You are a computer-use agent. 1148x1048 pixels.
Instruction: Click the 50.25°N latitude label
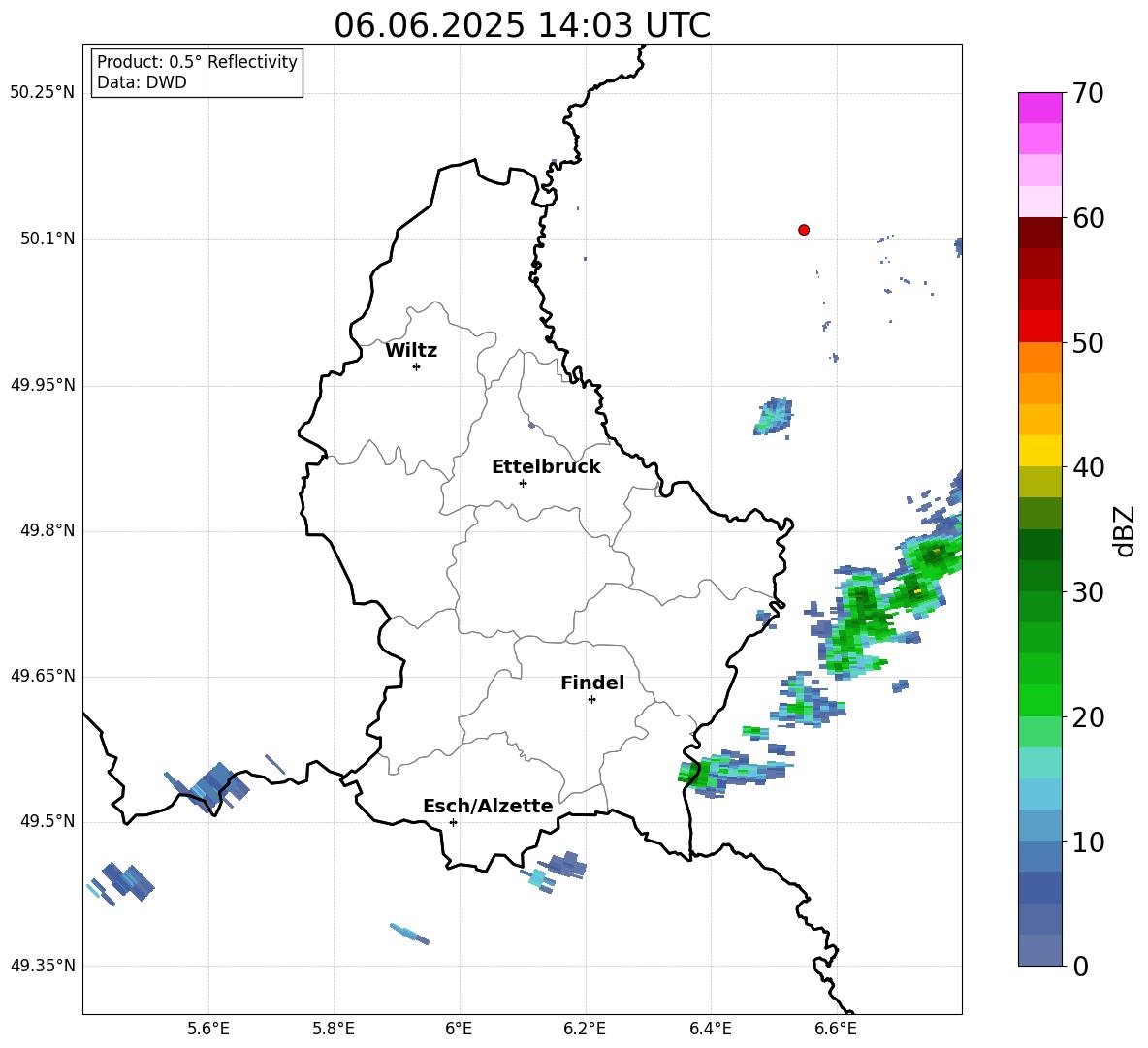tap(43, 93)
